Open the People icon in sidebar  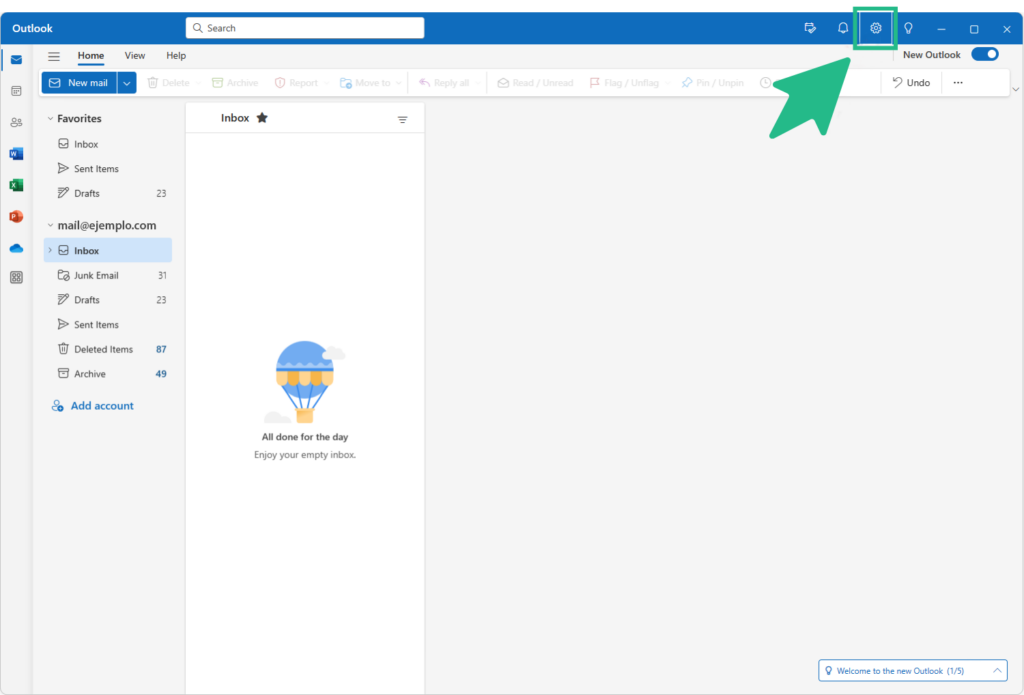[16, 123]
